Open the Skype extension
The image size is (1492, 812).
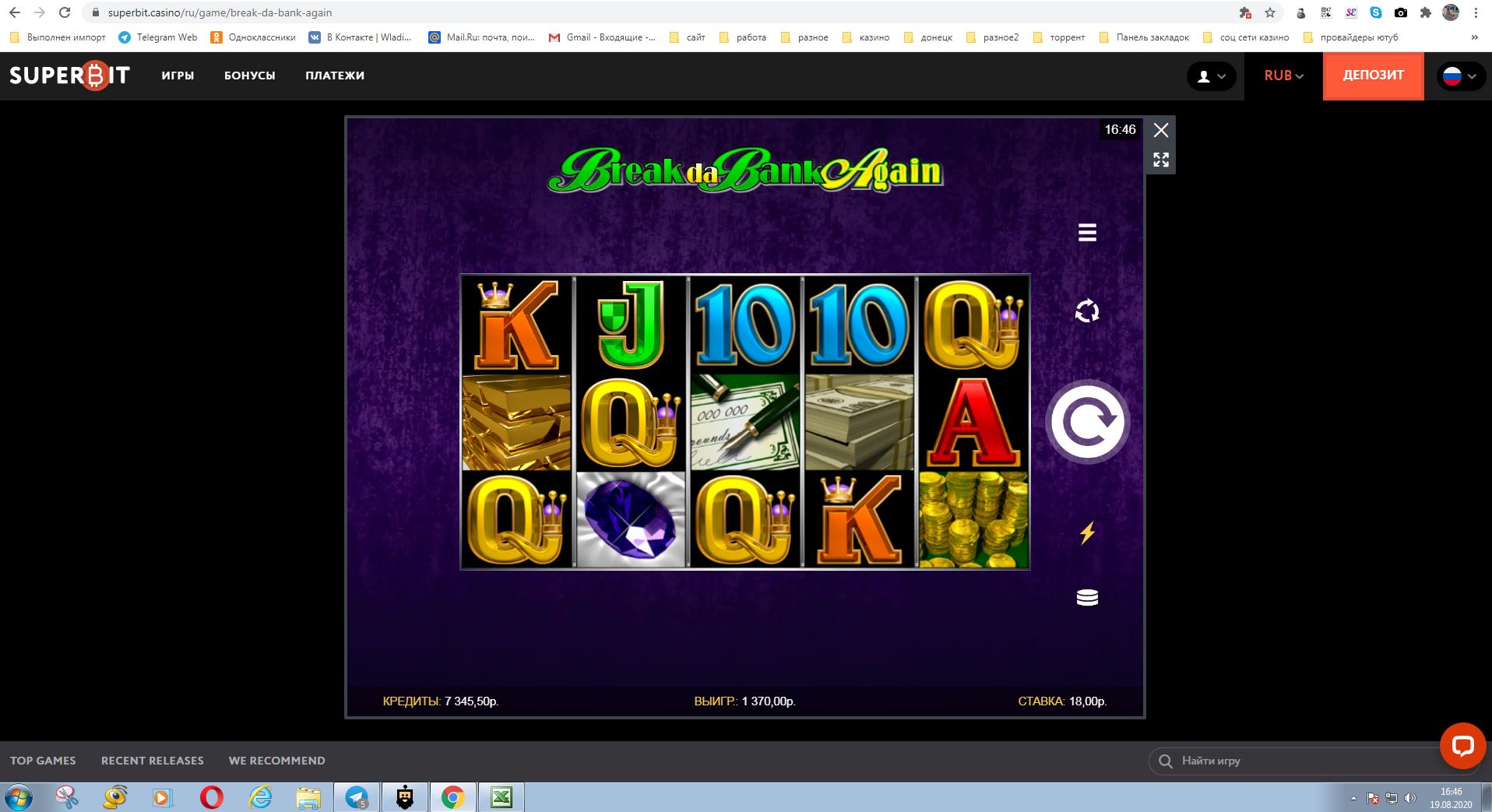pos(1376,12)
